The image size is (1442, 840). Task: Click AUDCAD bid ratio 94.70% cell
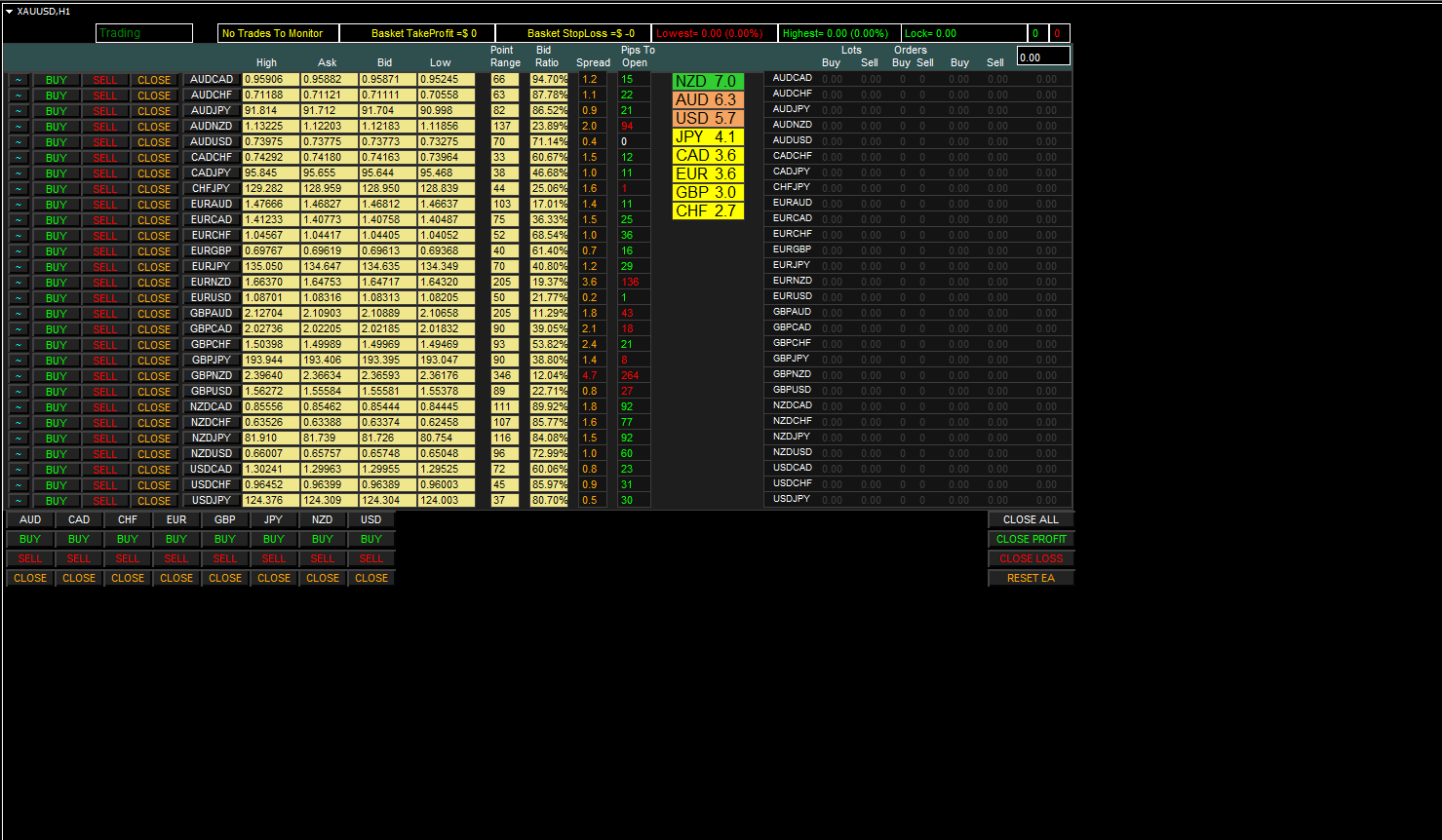tap(550, 79)
